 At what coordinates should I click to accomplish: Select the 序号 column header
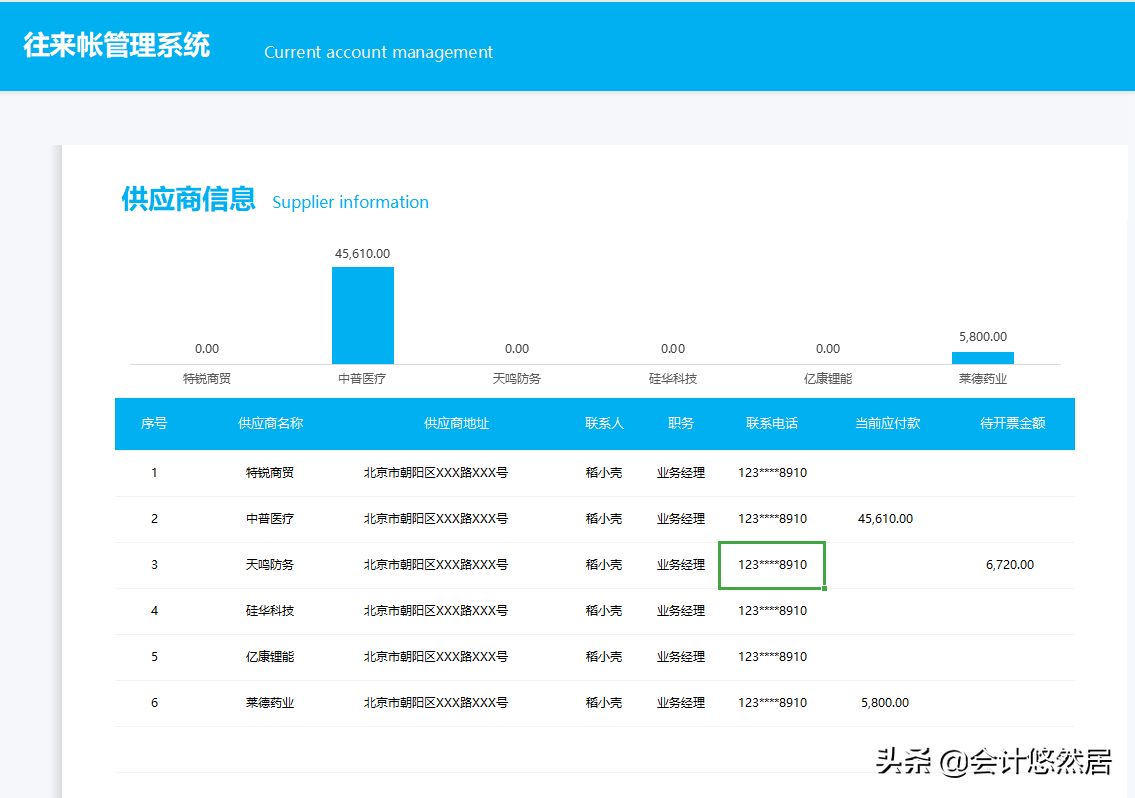(x=153, y=423)
